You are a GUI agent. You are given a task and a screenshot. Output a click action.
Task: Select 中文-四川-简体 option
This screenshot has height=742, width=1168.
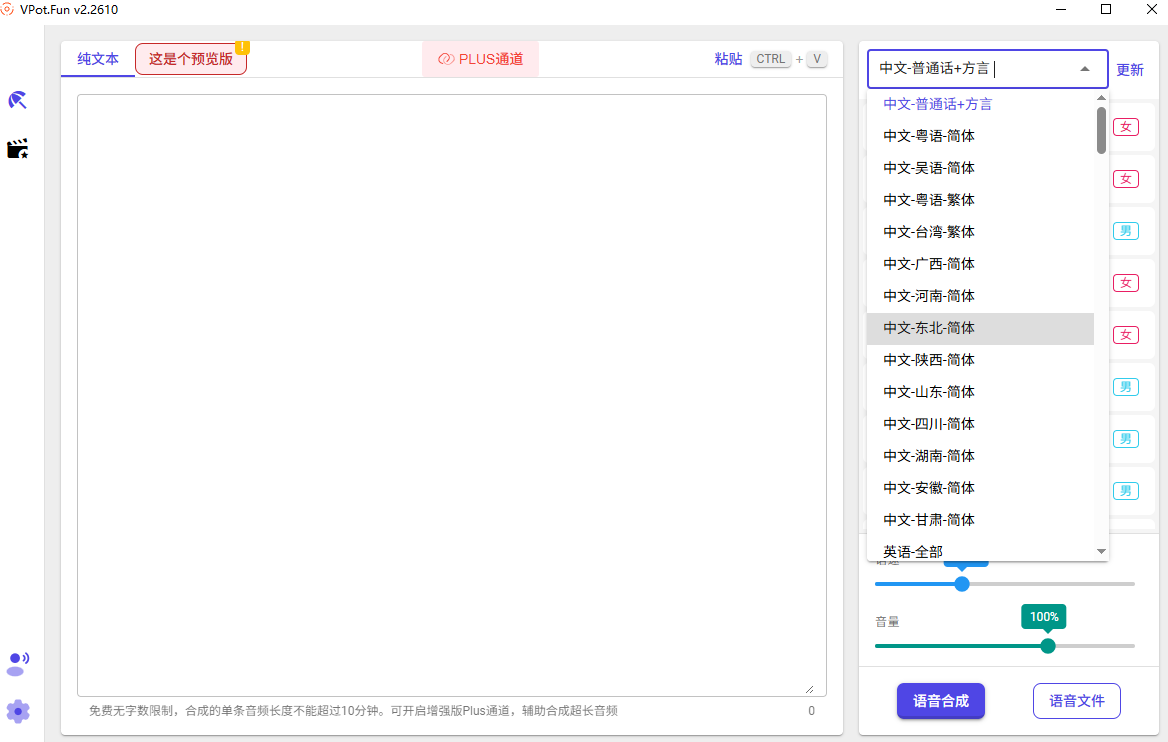coord(980,425)
